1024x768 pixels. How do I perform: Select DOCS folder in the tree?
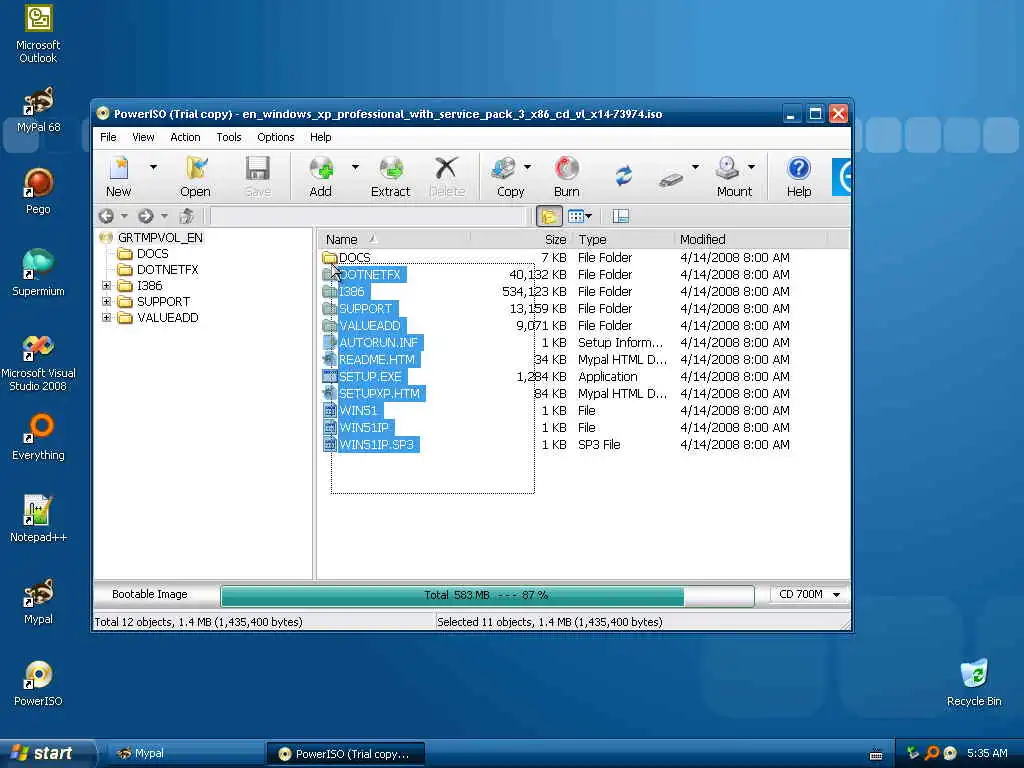point(152,253)
